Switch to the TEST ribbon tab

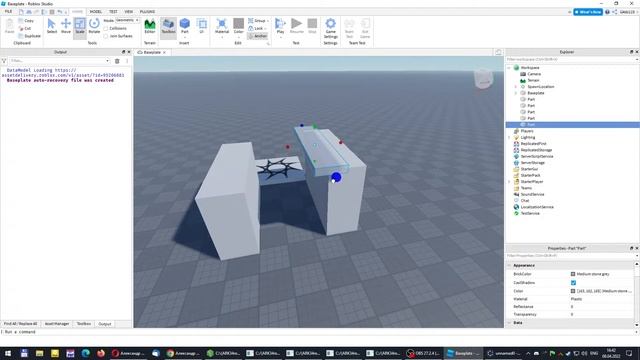click(113, 11)
